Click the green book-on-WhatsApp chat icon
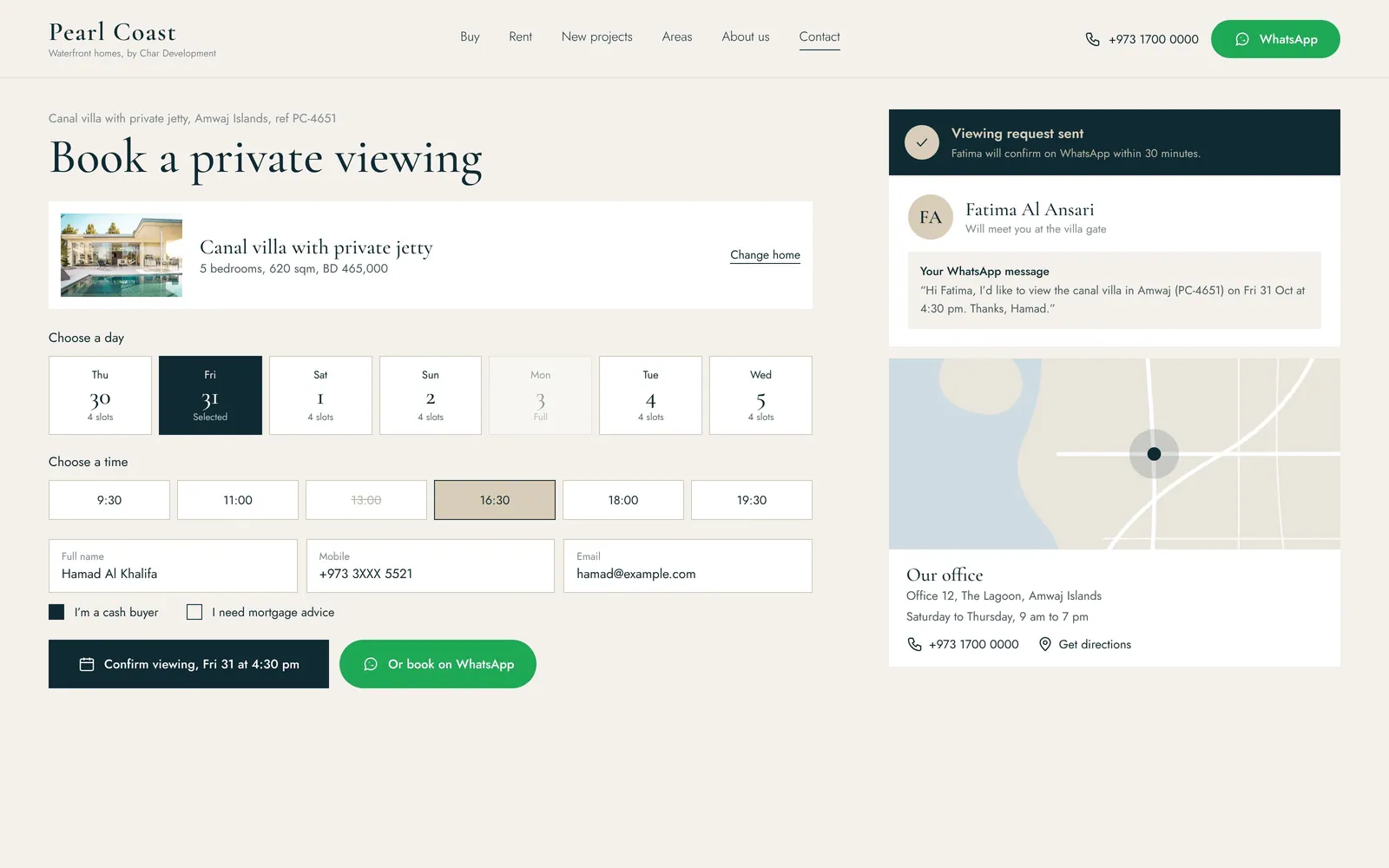The width and height of the screenshot is (1389, 868). pyautogui.click(x=371, y=664)
